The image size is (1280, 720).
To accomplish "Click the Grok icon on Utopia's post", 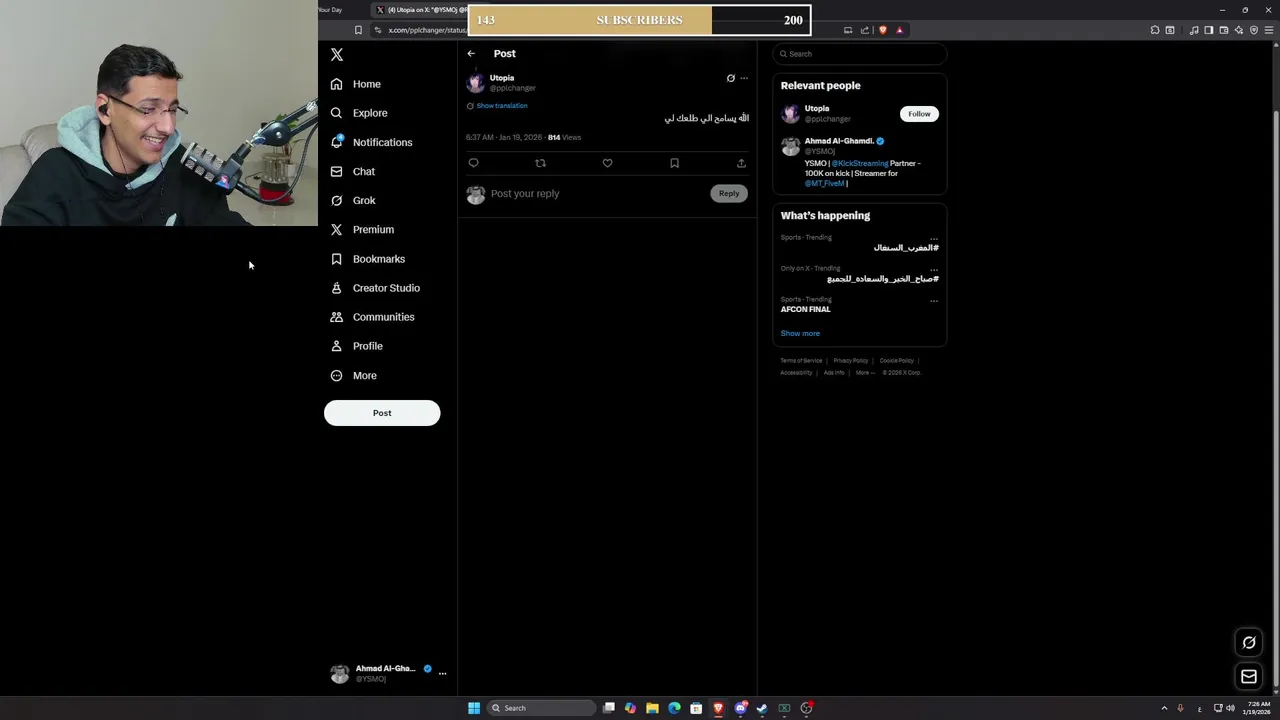I will pyautogui.click(x=730, y=78).
